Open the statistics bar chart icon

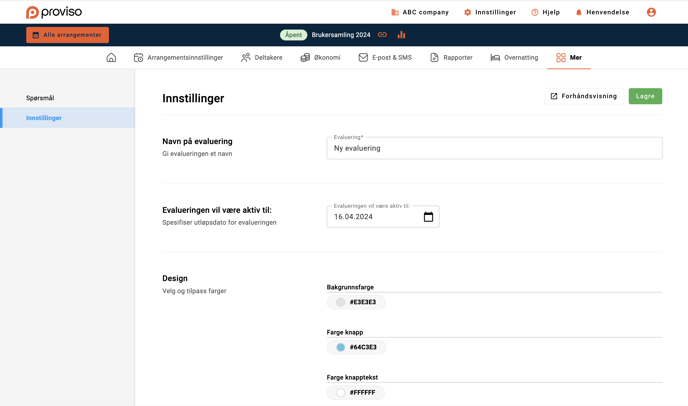(401, 35)
